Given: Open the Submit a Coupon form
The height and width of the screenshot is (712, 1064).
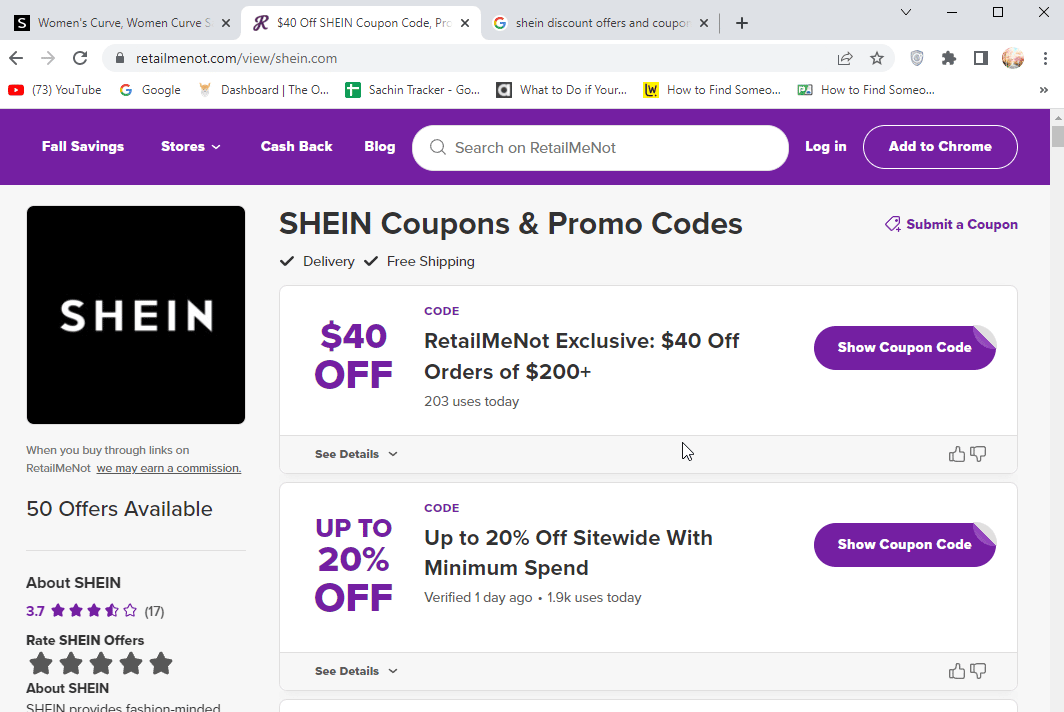Looking at the screenshot, I should point(951,224).
